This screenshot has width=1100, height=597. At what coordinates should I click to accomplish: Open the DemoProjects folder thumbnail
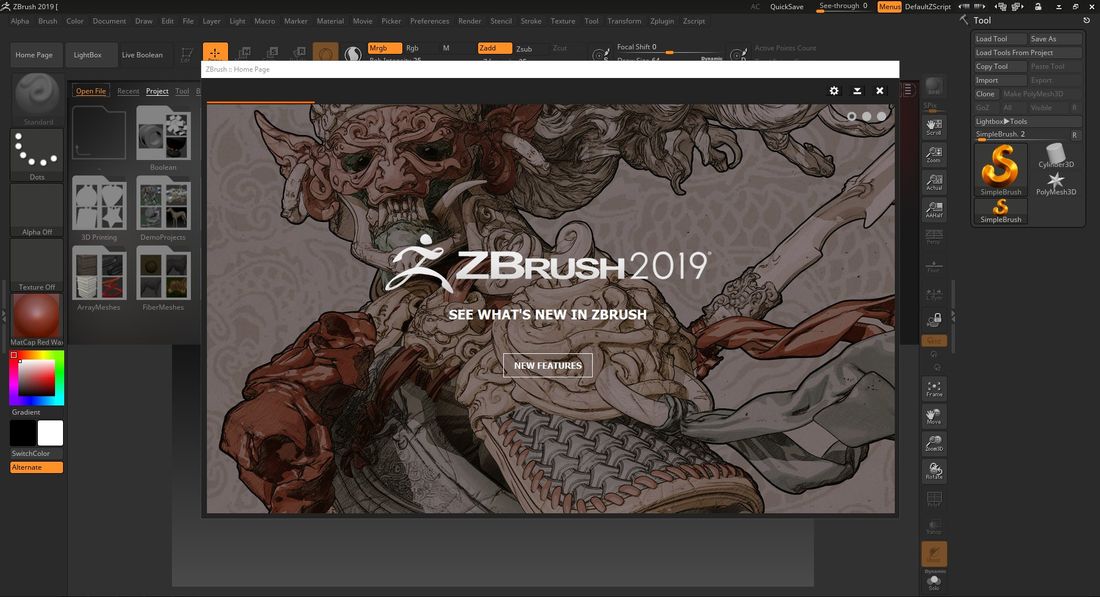coord(163,203)
